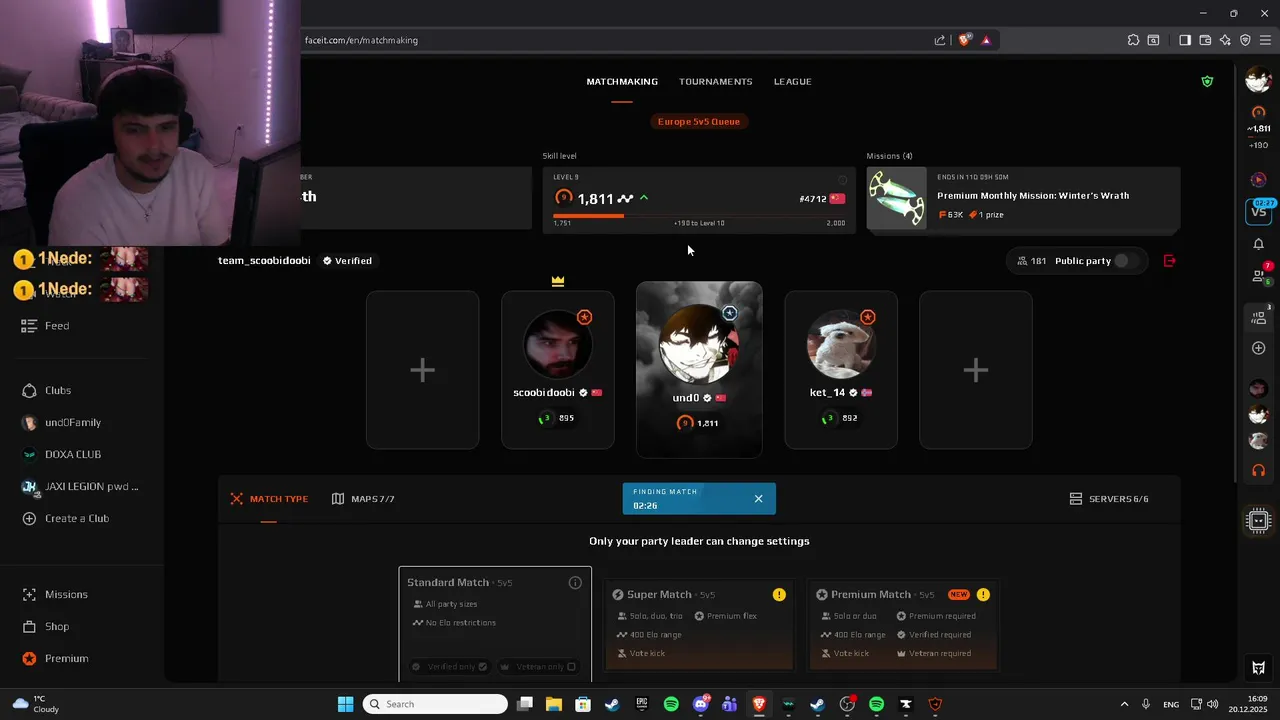This screenshot has width=1280, height=720.
Task: Open und0's player card
Action: [x=699, y=369]
